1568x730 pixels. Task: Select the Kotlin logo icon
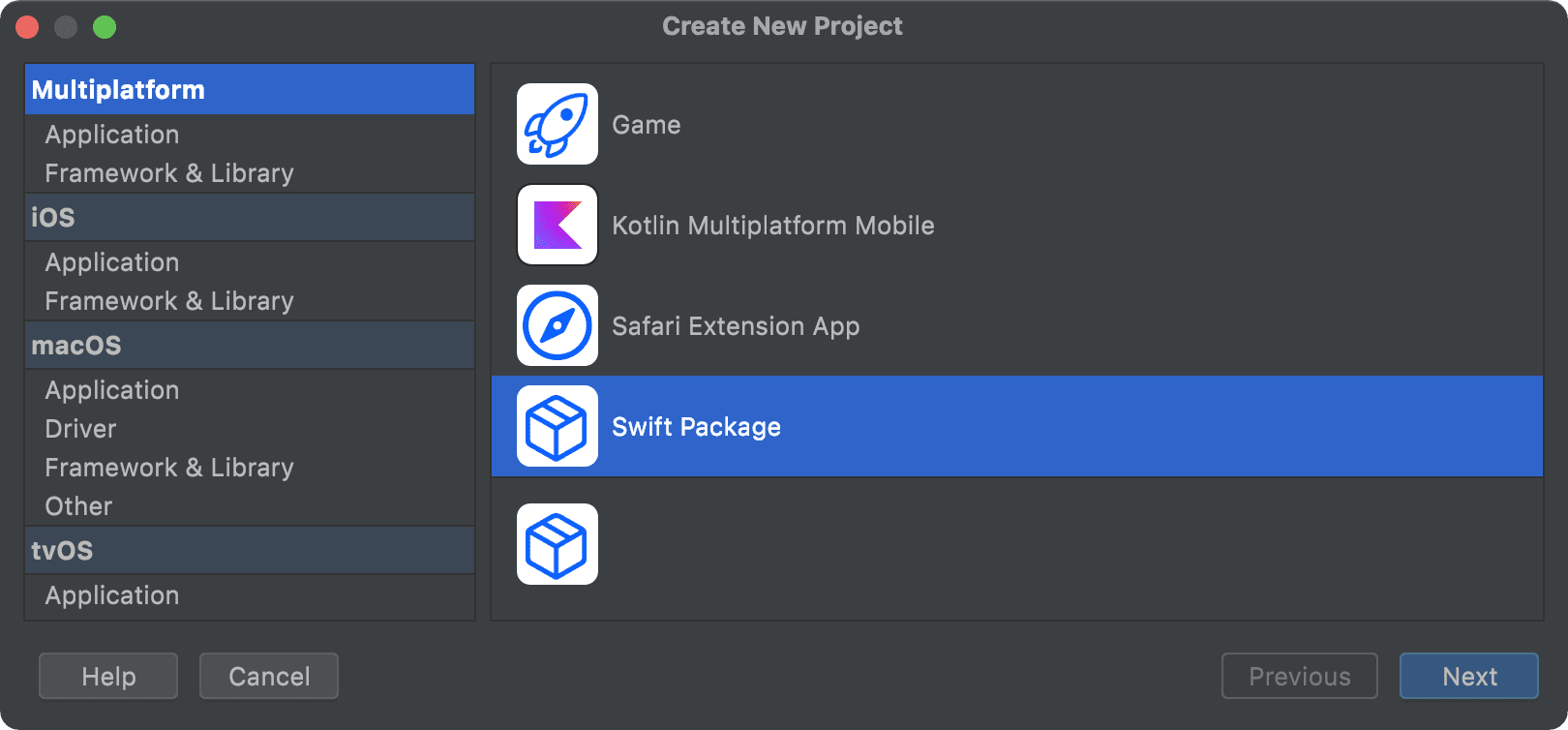pyautogui.click(x=558, y=225)
